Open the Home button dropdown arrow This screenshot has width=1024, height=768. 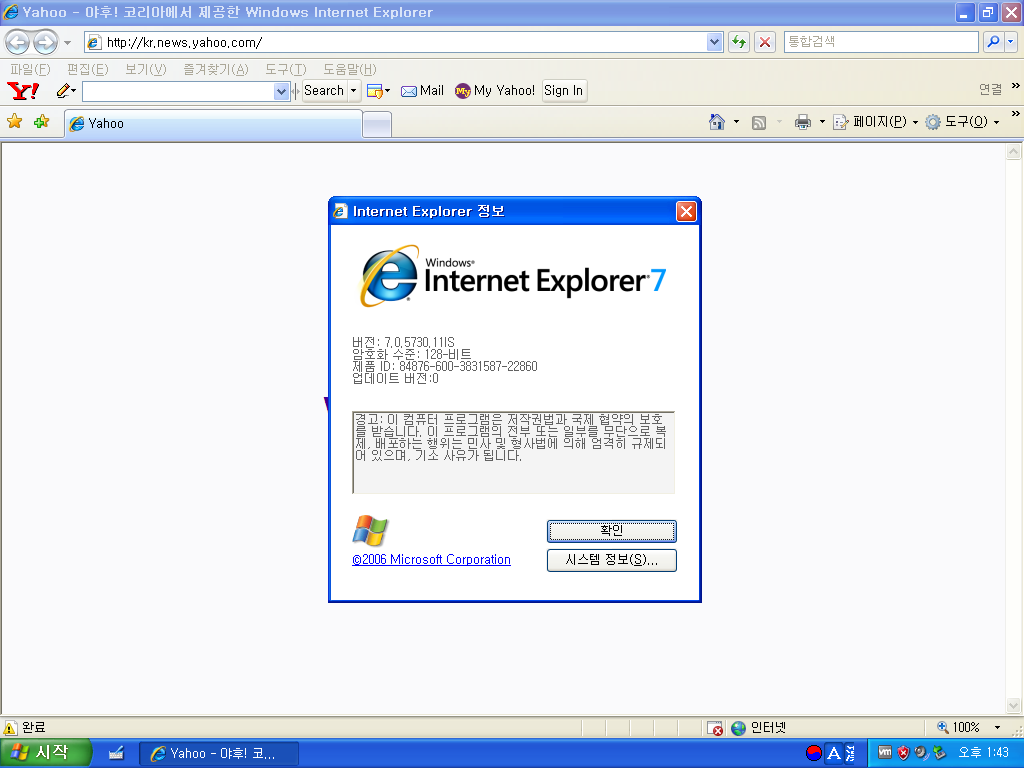(737, 122)
